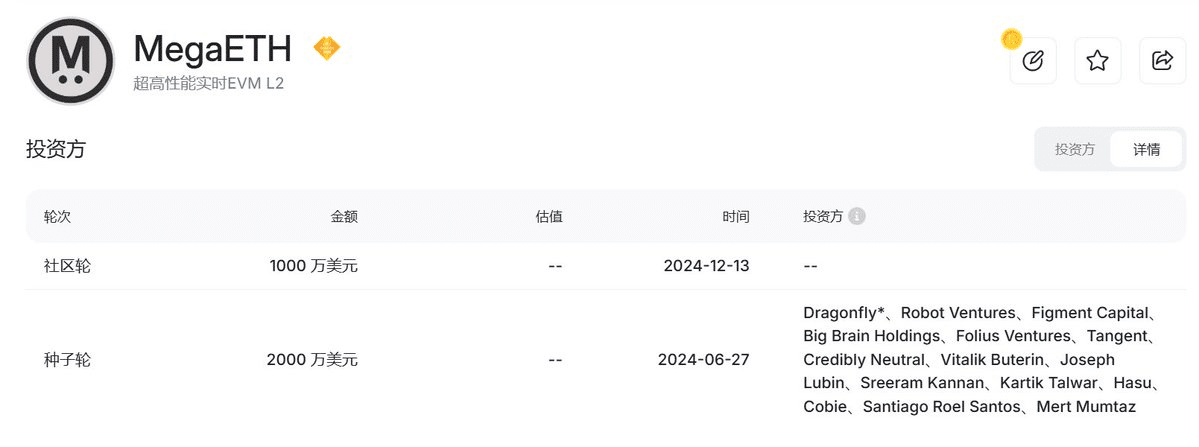Switch to the 详情 view toggle
The height and width of the screenshot is (447, 1199).
[1146, 149]
